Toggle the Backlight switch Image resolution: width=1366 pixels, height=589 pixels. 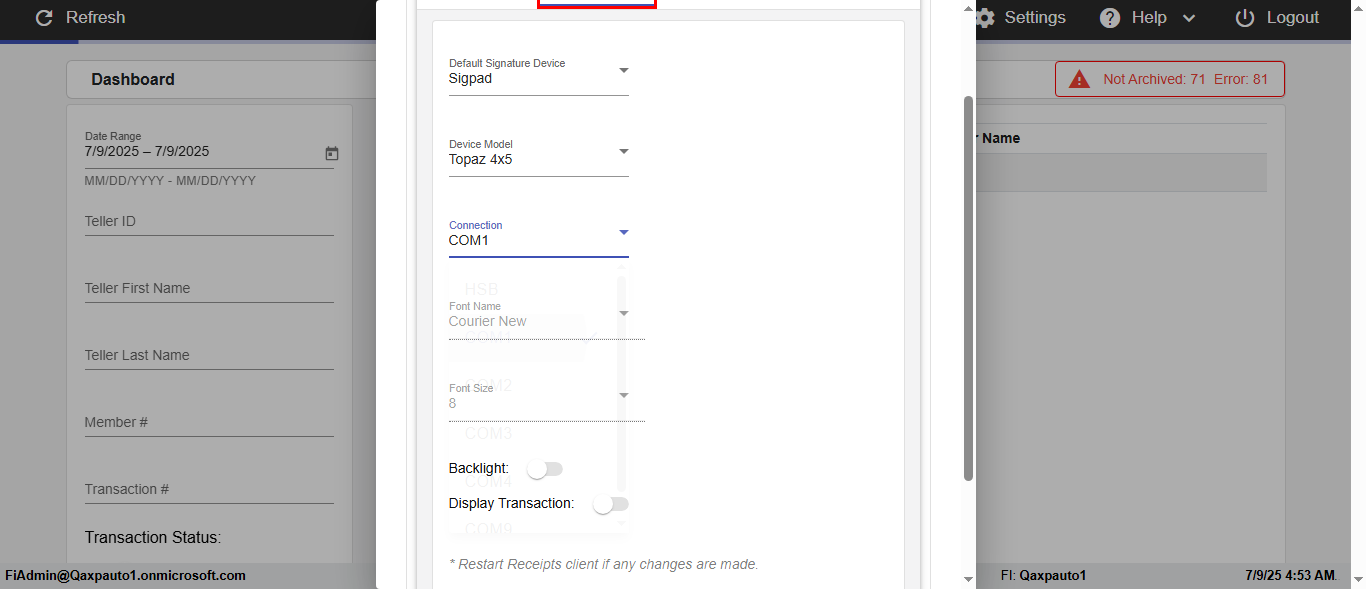(545, 469)
